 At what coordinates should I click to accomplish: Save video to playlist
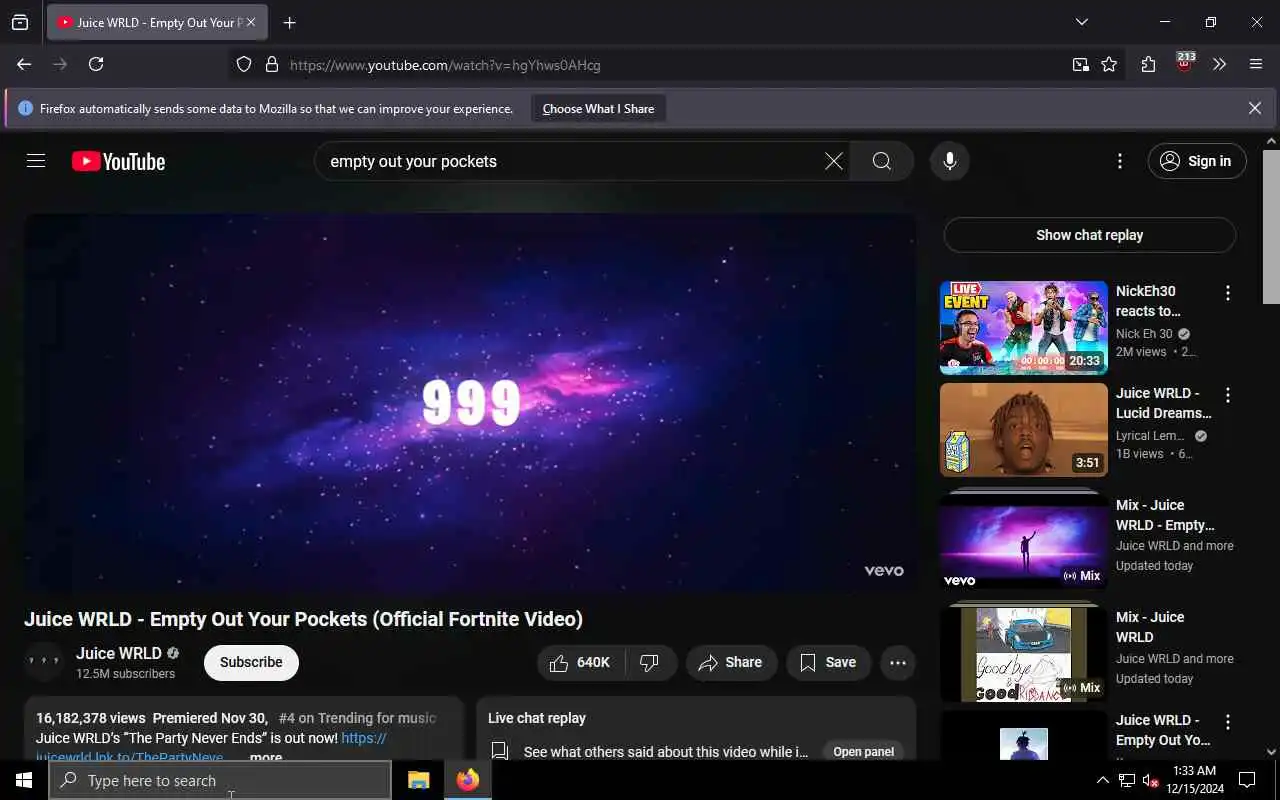828,662
